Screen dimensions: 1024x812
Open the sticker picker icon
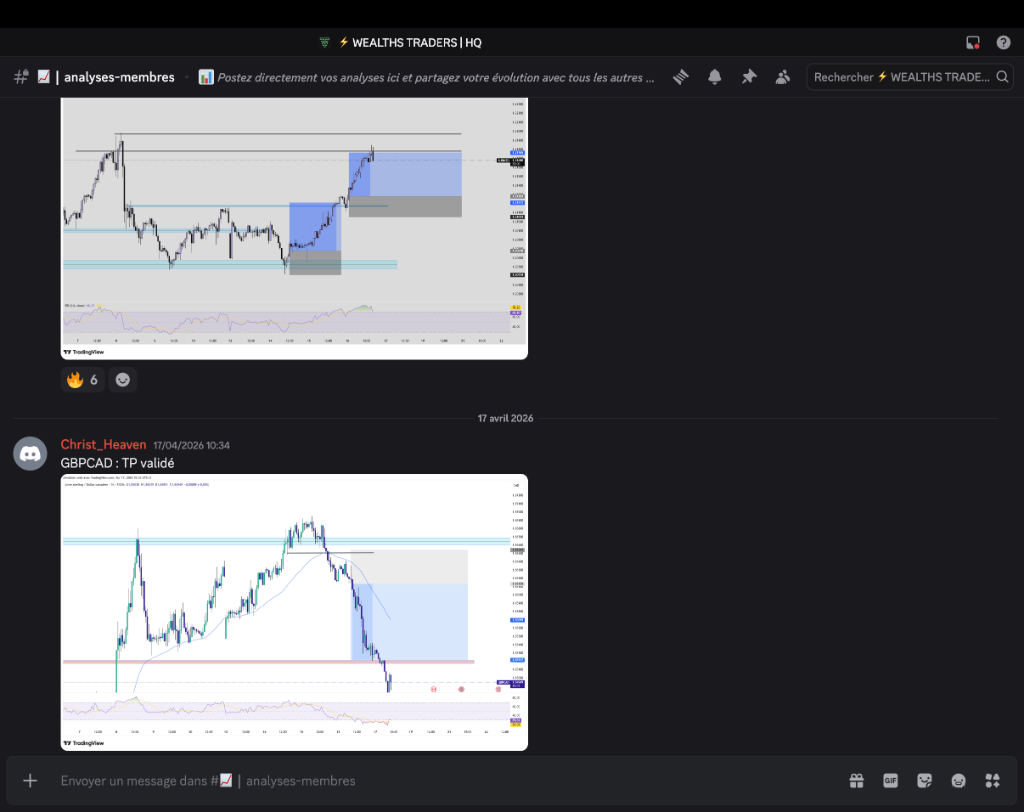pos(924,781)
